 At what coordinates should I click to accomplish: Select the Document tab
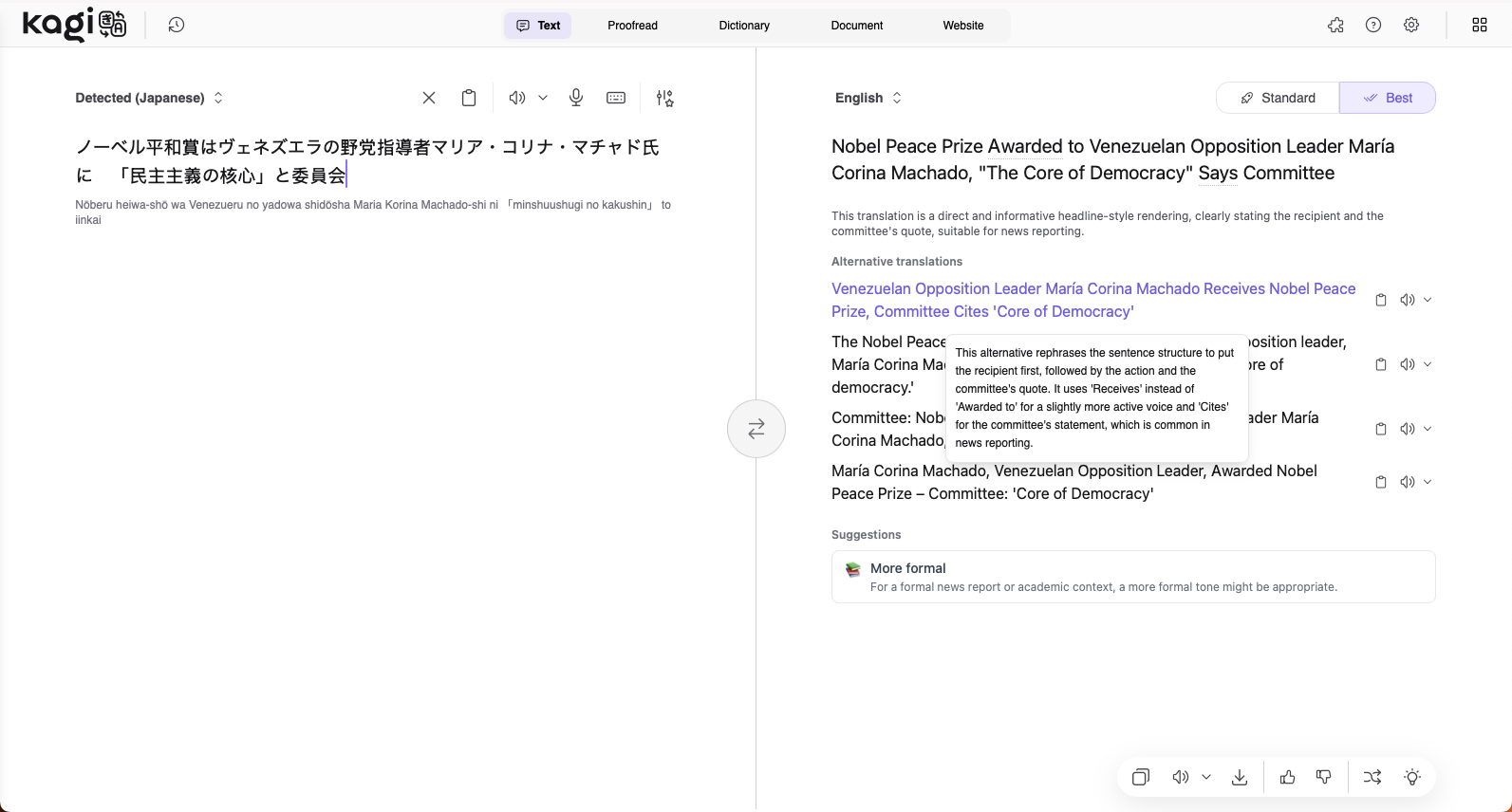857,26
